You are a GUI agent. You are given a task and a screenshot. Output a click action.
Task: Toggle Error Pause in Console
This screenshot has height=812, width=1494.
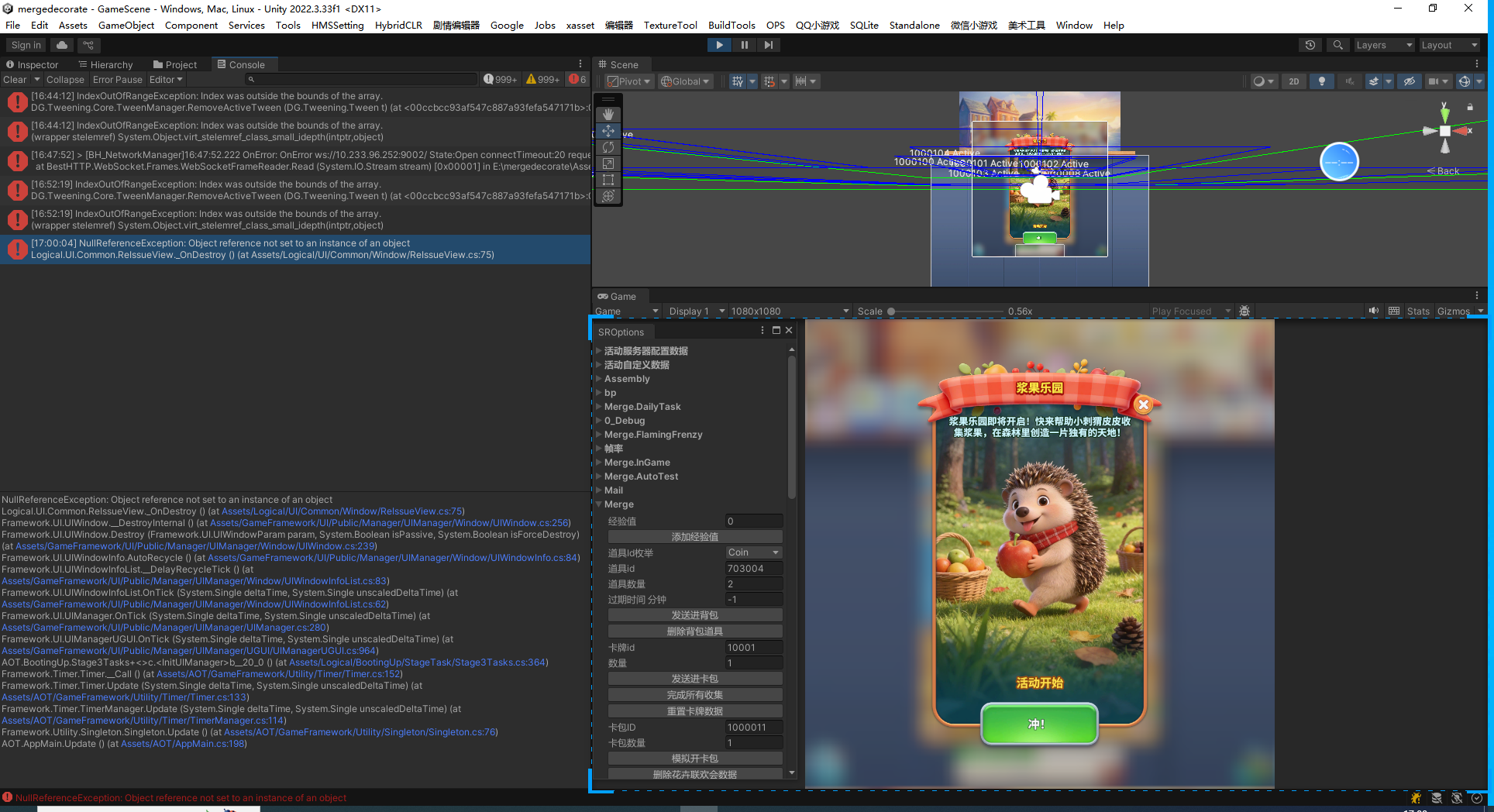click(117, 80)
